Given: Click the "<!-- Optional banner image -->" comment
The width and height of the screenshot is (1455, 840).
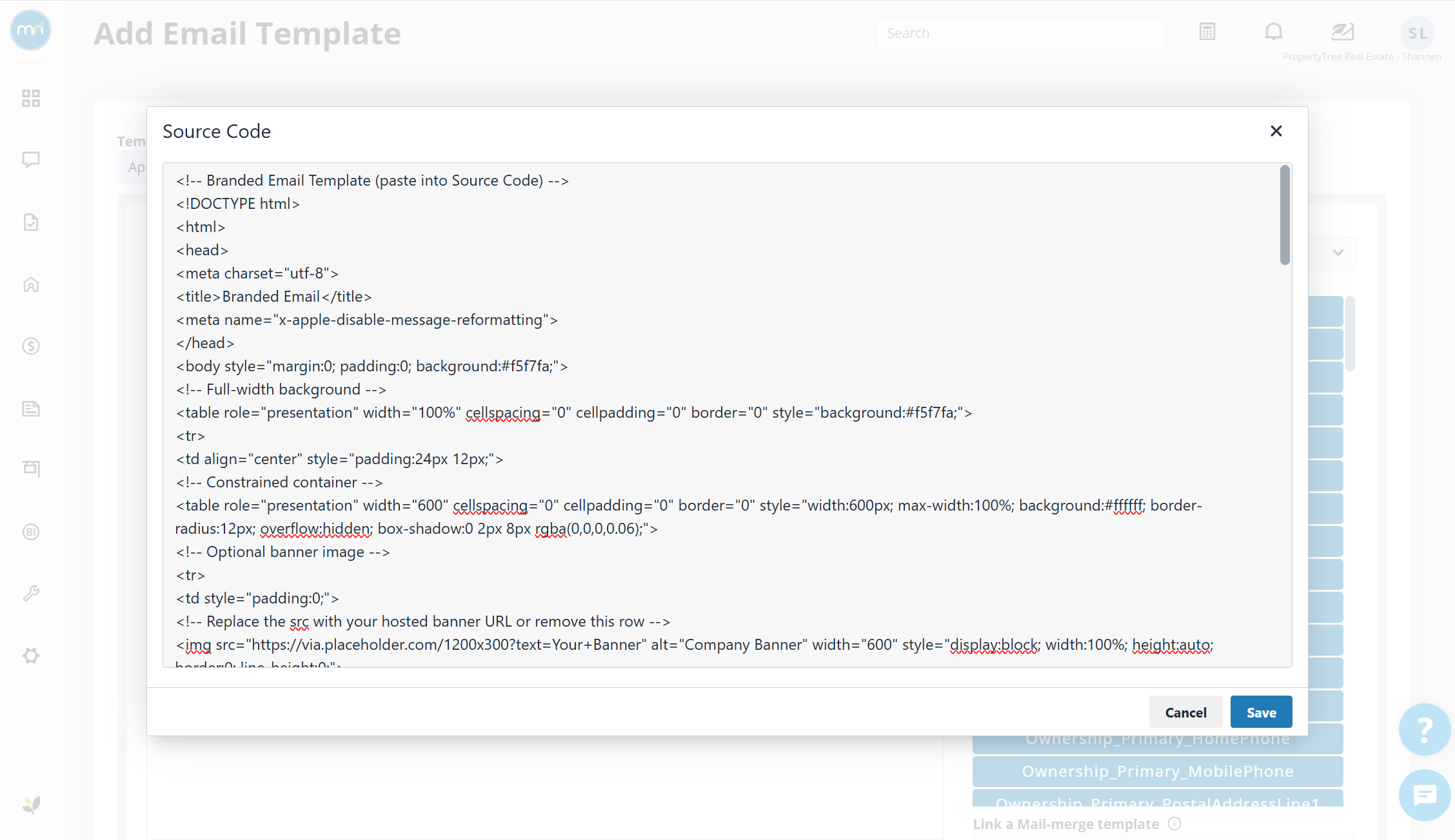Looking at the screenshot, I should pos(283,552).
